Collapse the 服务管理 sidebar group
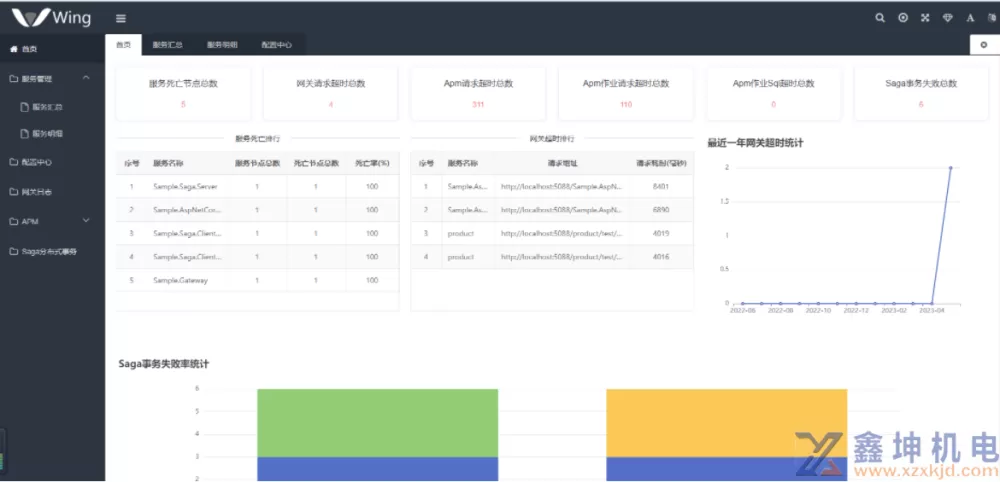 click(x=52, y=78)
